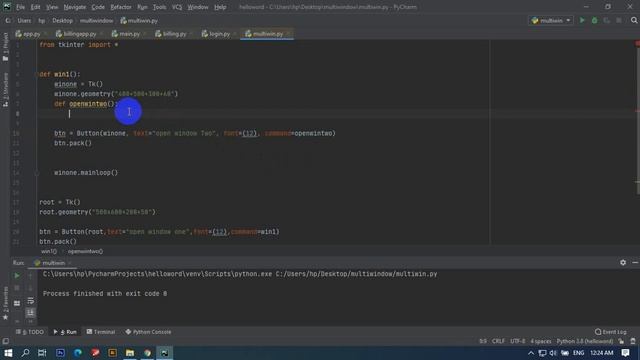Open the Event Log

point(611,332)
